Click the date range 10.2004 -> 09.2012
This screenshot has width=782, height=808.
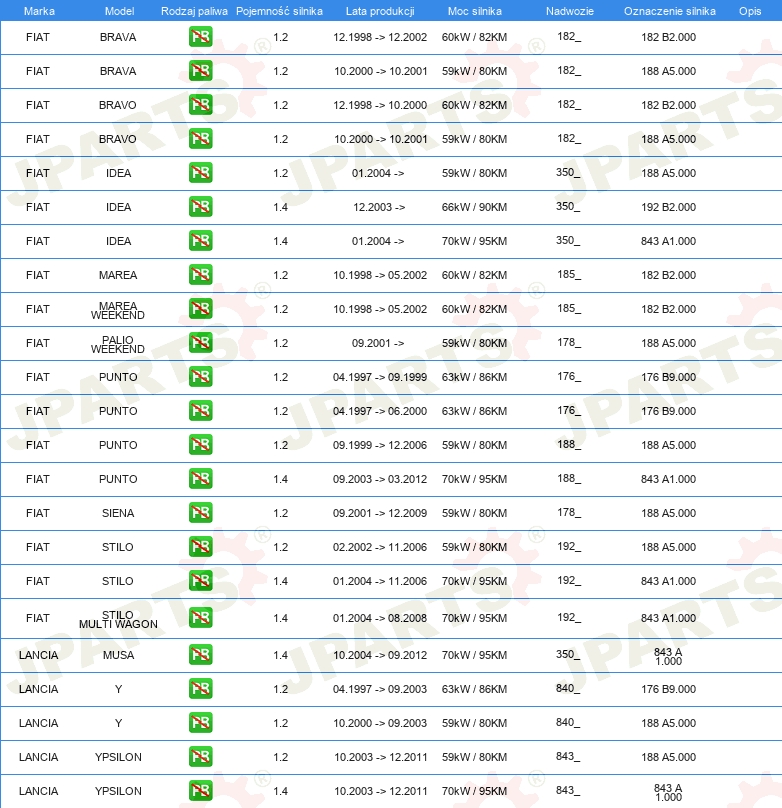click(380, 655)
